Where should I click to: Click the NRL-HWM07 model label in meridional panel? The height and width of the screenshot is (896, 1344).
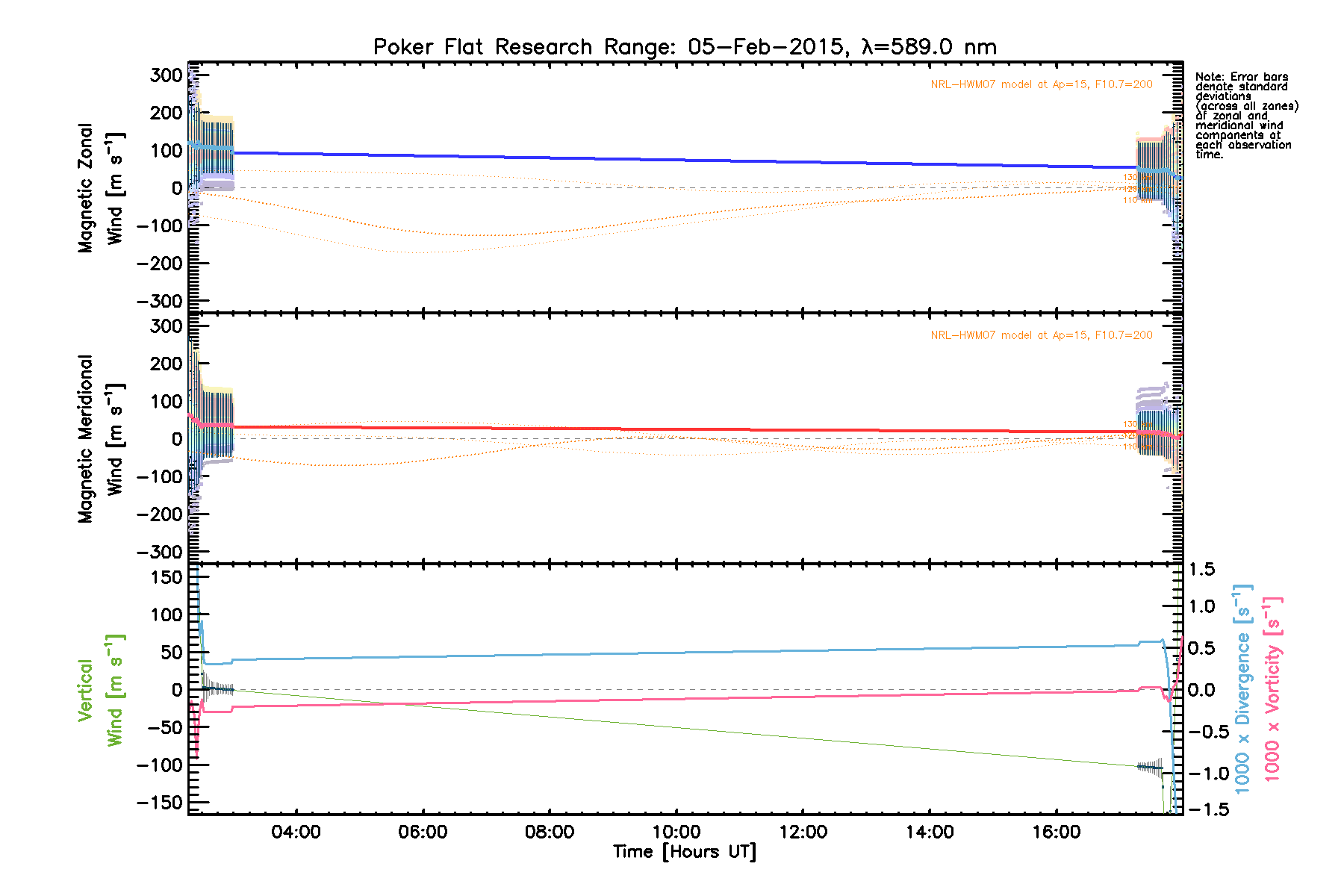[1041, 335]
